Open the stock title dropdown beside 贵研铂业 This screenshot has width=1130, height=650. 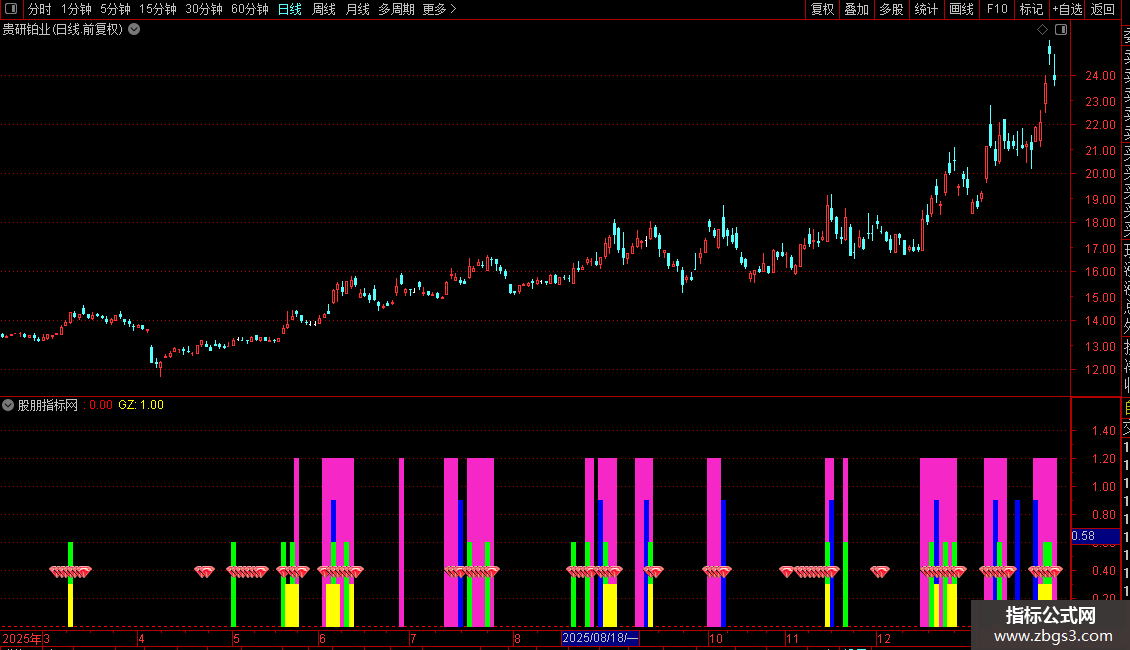(x=134, y=30)
